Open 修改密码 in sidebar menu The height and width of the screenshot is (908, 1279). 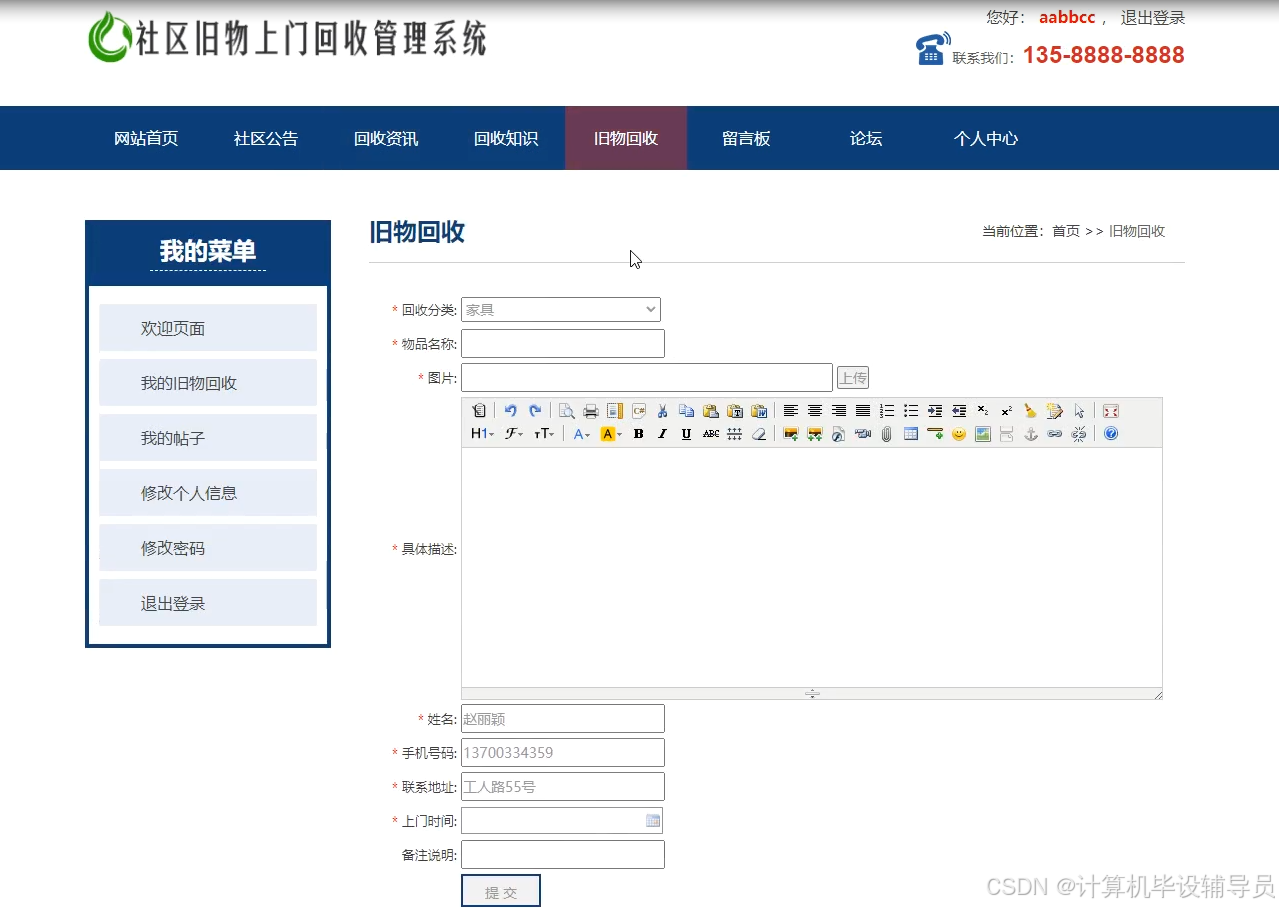tap(208, 548)
